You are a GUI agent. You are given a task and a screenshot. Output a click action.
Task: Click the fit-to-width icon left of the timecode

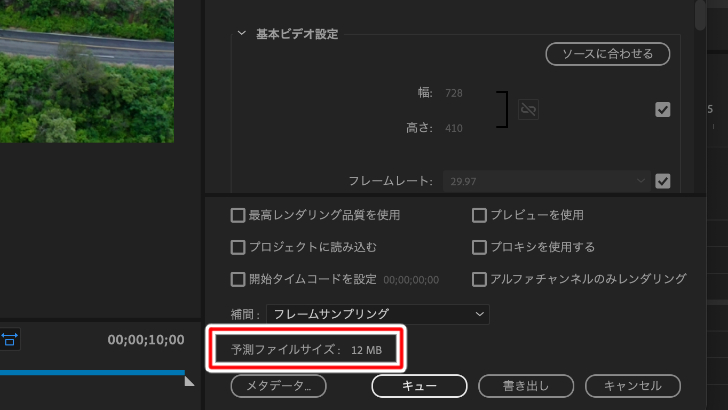[9, 339]
